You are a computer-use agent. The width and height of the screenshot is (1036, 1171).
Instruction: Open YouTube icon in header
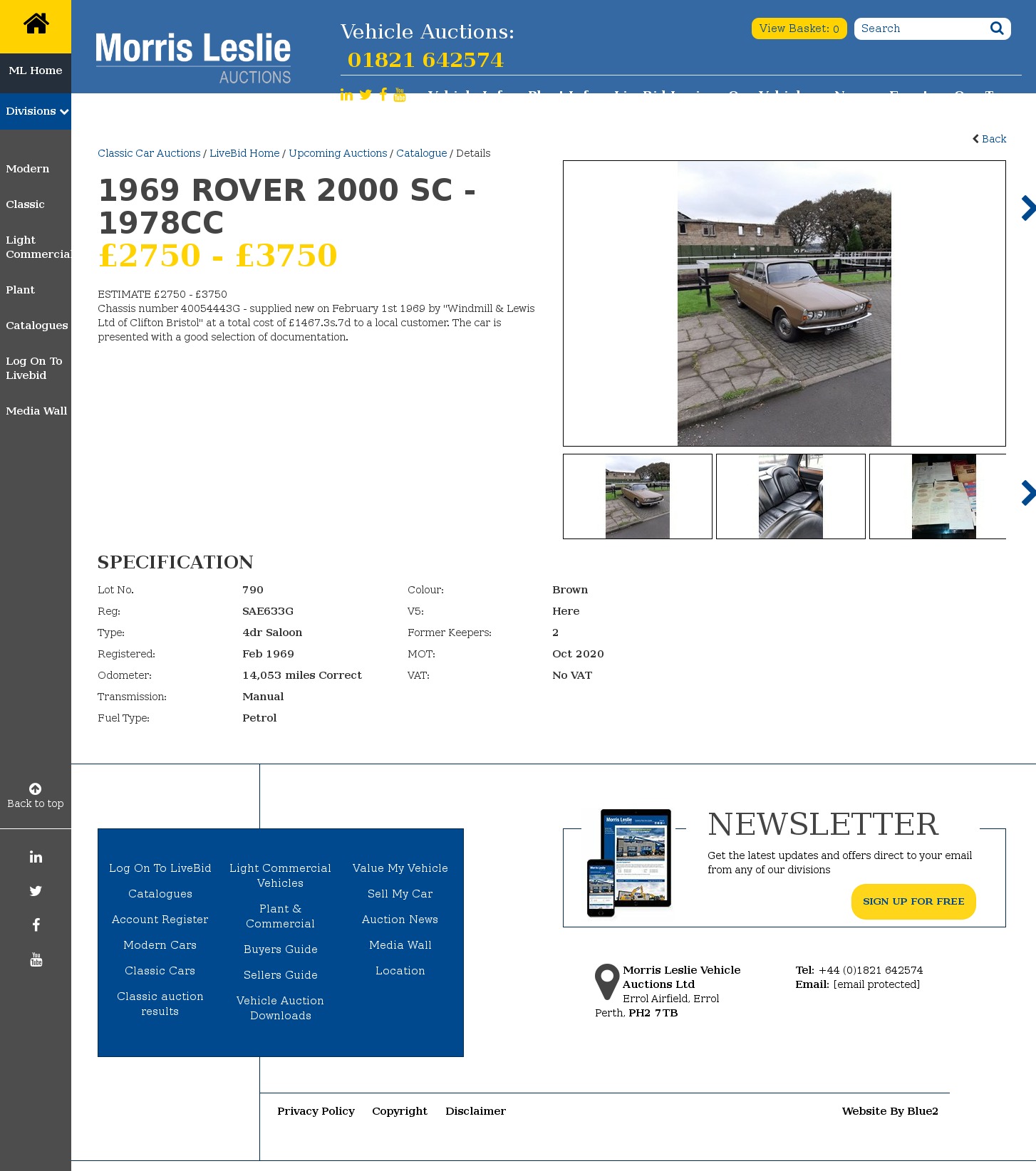coord(400,95)
